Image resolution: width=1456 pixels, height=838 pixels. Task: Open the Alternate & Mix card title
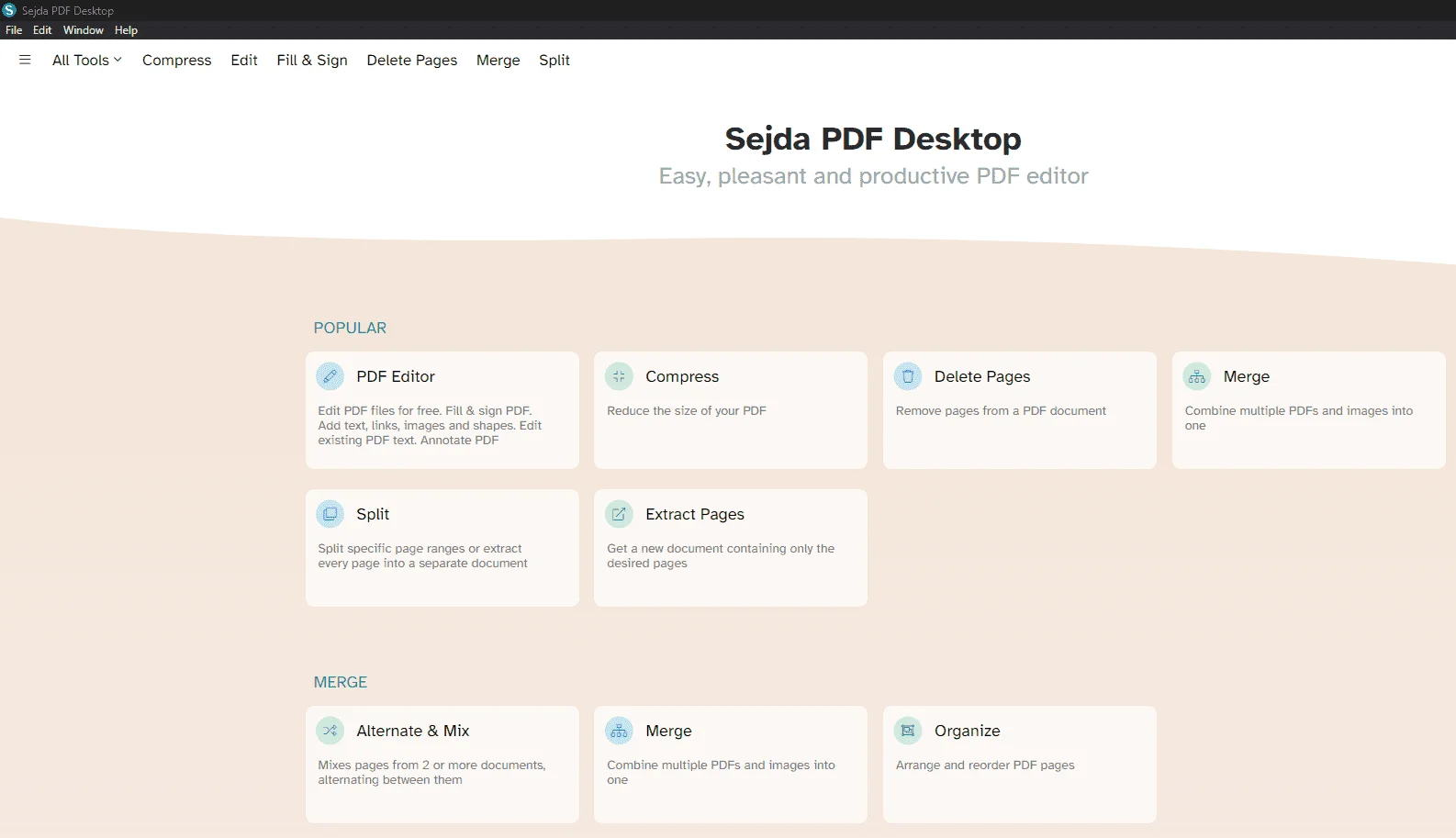[x=413, y=731]
